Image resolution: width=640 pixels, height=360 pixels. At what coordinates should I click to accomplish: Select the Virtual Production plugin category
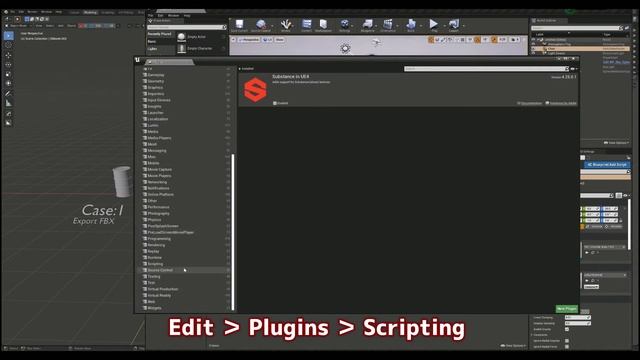point(163,289)
